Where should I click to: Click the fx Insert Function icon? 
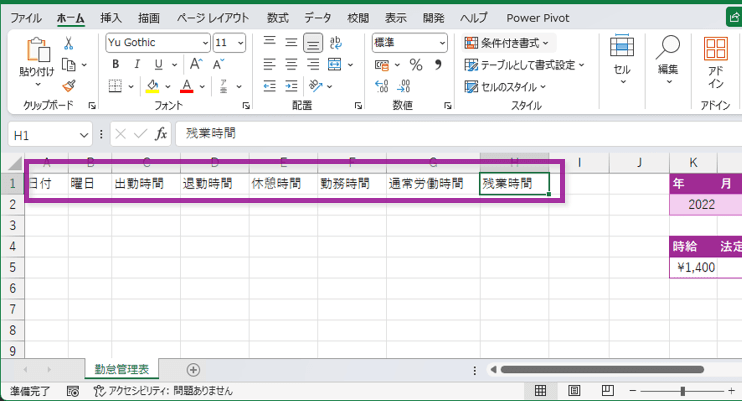pyautogui.click(x=161, y=134)
